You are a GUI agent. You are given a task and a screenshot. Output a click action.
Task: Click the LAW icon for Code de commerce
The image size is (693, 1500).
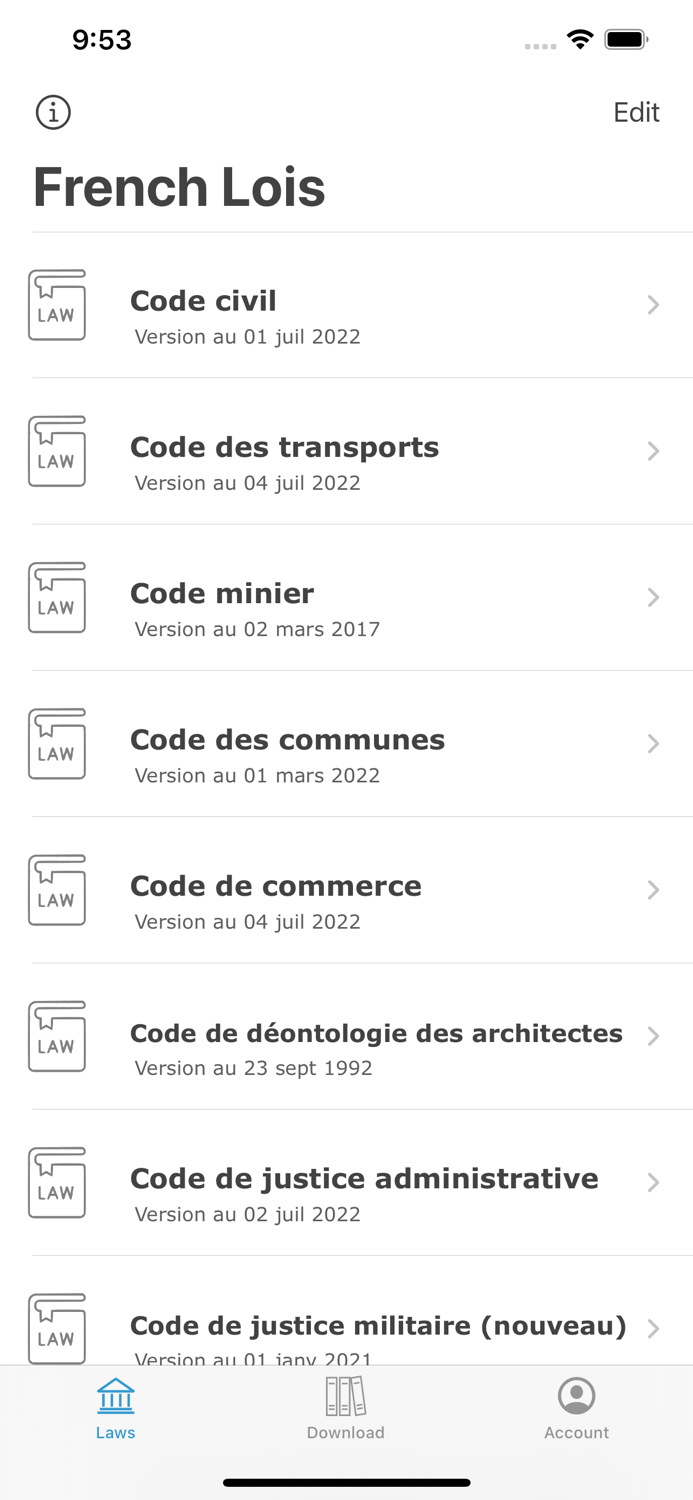[57, 890]
